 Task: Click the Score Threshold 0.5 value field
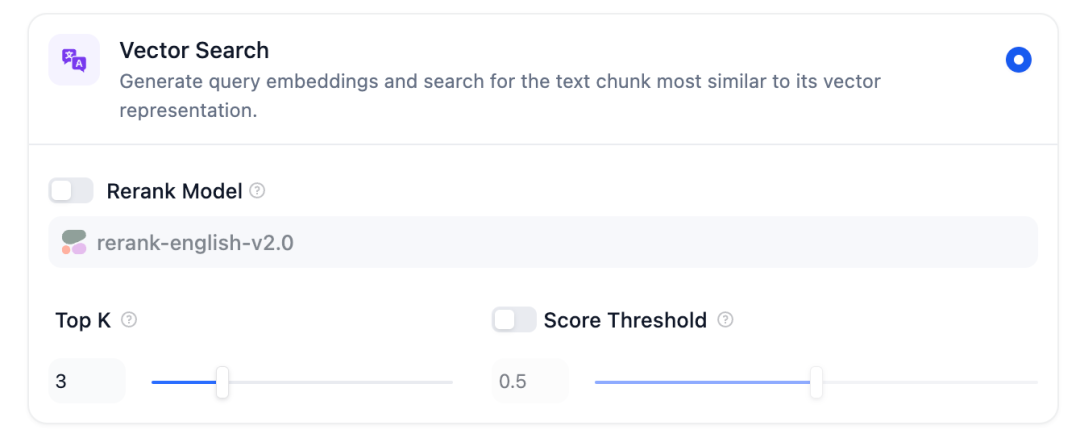click(x=529, y=381)
